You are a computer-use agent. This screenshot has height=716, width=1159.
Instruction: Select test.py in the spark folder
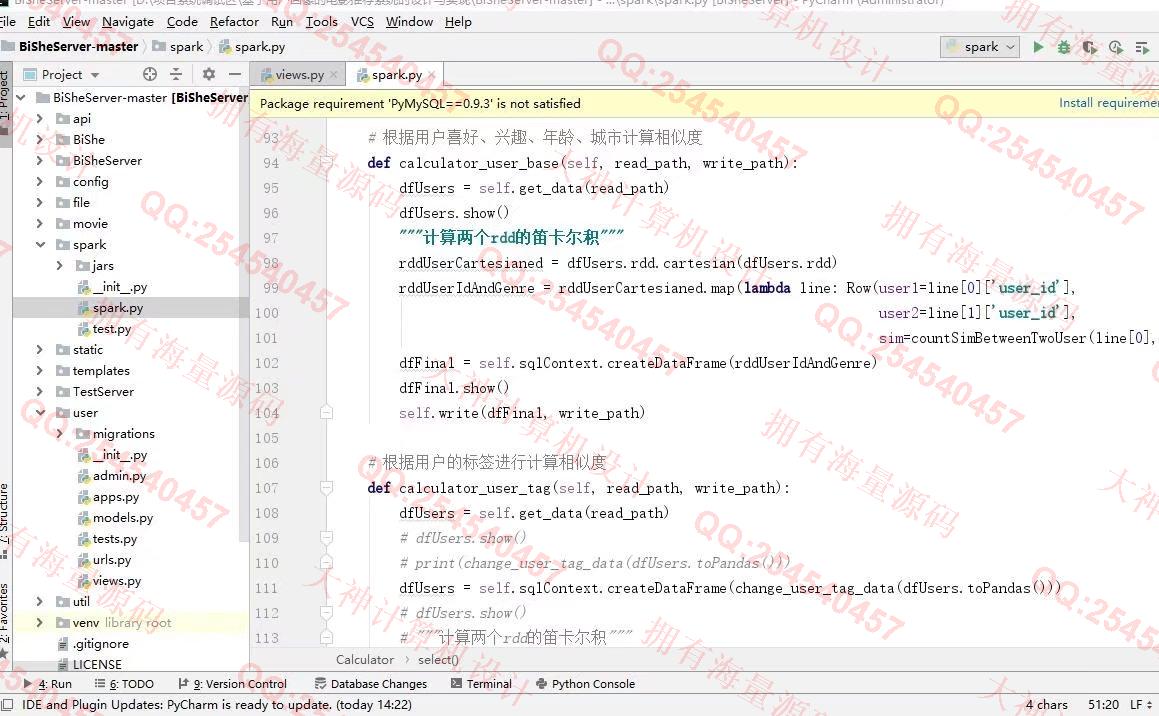pos(112,328)
